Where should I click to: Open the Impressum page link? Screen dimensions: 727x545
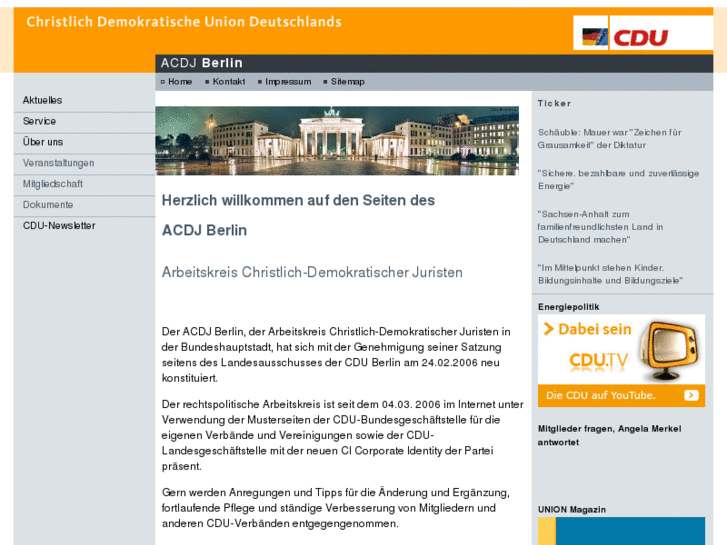point(288,82)
